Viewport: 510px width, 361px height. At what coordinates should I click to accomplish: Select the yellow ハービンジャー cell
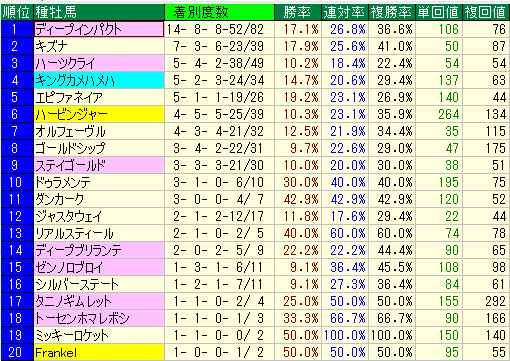[x=99, y=114]
